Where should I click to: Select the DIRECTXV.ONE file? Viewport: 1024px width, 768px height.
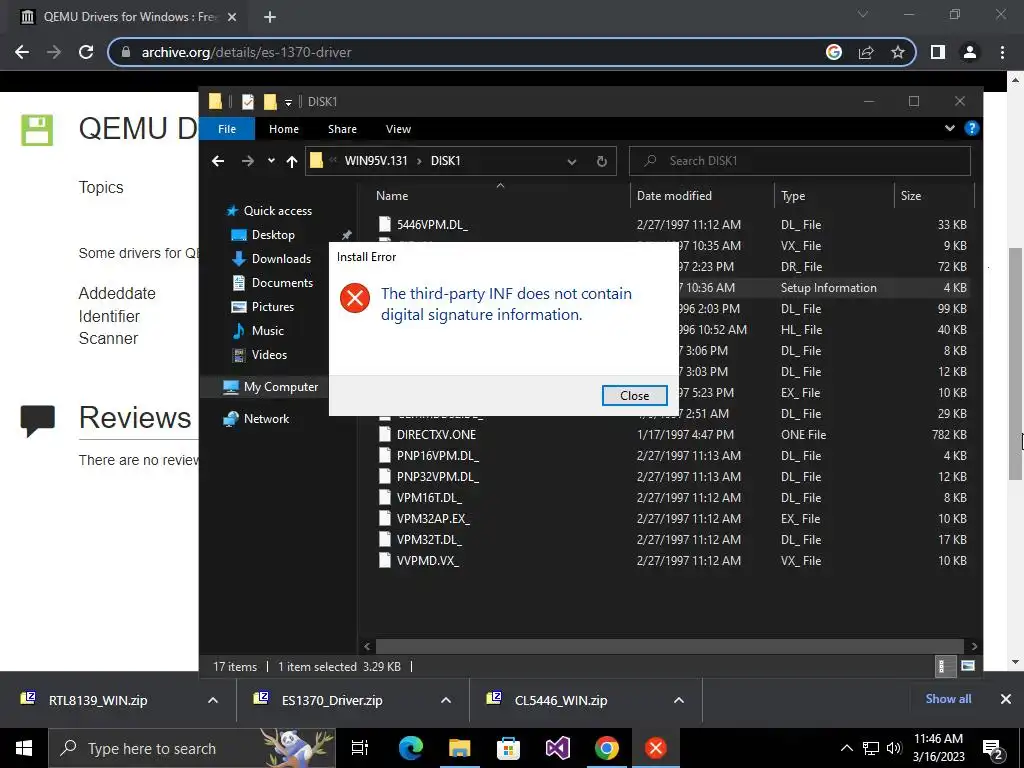(x=436, y=434)
